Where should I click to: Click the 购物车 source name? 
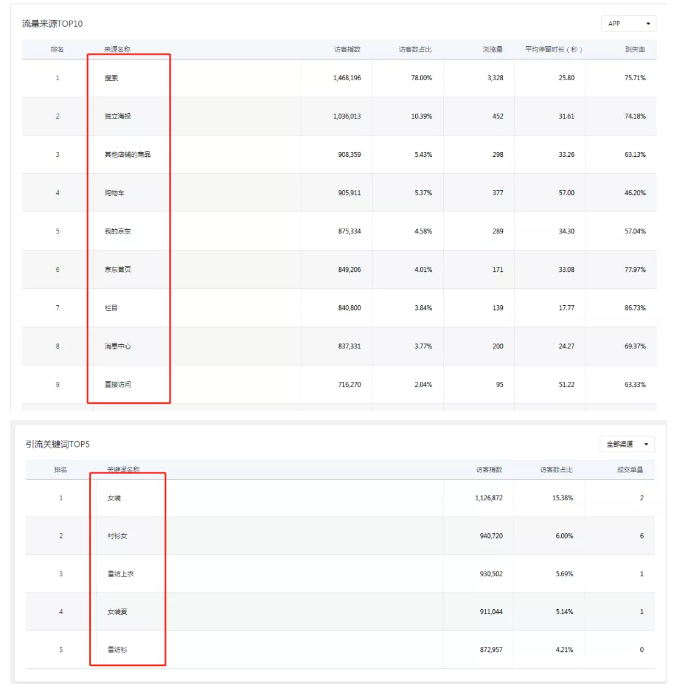pos(115,193)
